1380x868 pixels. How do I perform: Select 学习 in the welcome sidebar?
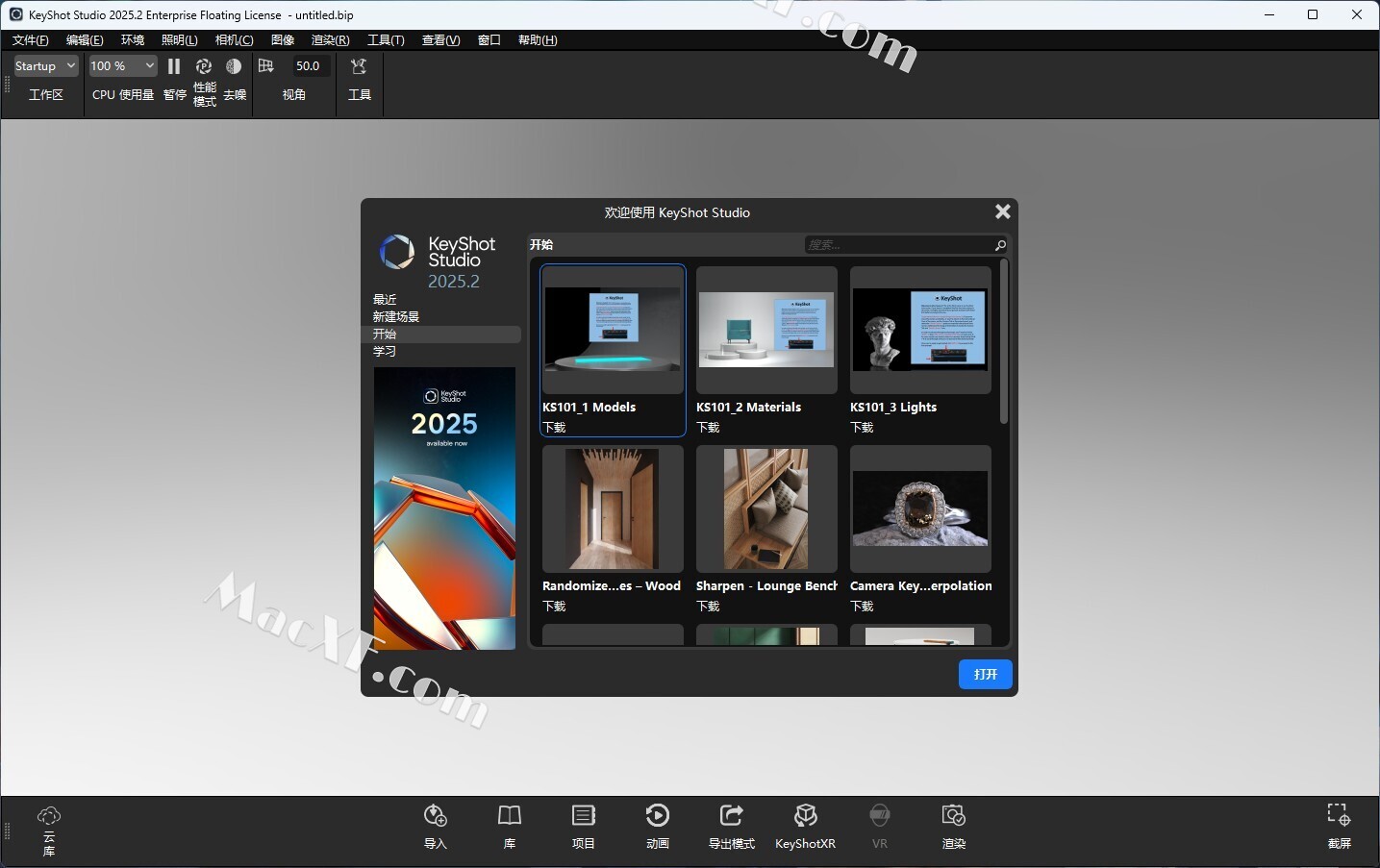click(x=385, y=352)
